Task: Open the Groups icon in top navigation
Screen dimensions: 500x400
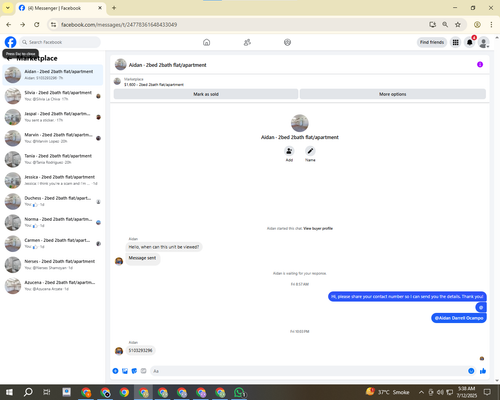Action: (x=287, y=42)
